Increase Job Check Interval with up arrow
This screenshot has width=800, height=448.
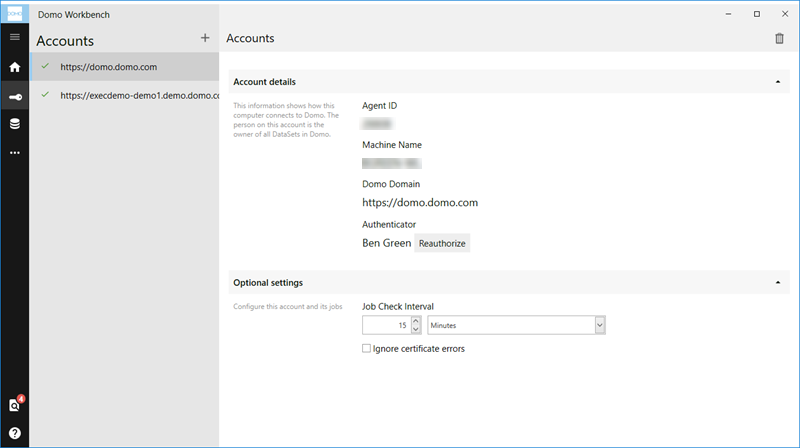point(416,321)
